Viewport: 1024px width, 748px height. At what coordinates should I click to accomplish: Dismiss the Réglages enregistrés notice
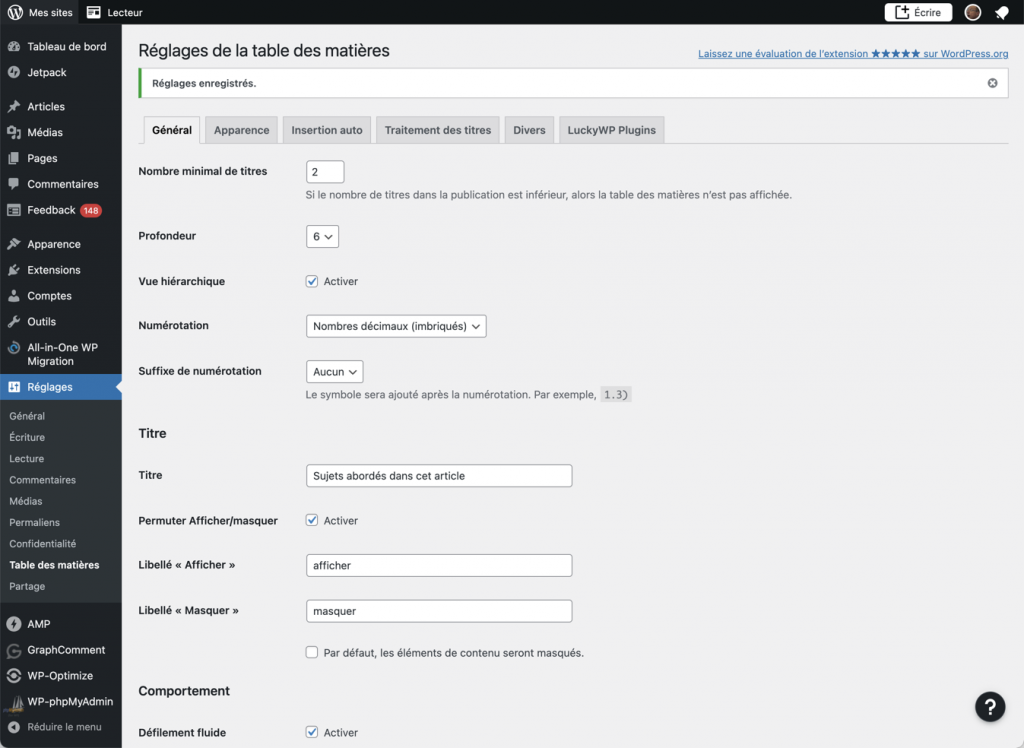(992, 83)
